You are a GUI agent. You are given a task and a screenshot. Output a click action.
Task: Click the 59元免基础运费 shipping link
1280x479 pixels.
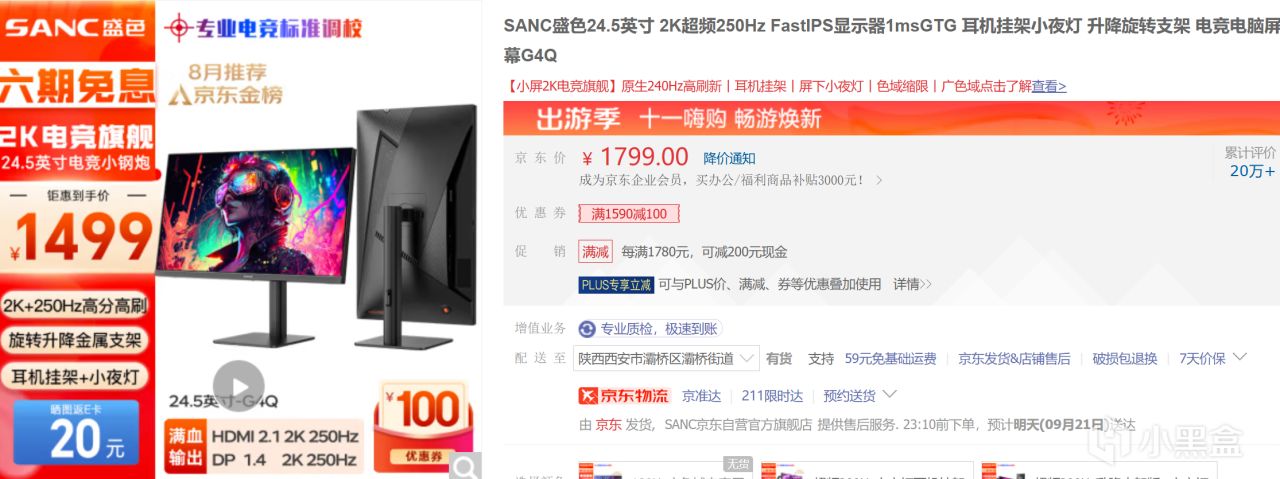tap(890, 358)
